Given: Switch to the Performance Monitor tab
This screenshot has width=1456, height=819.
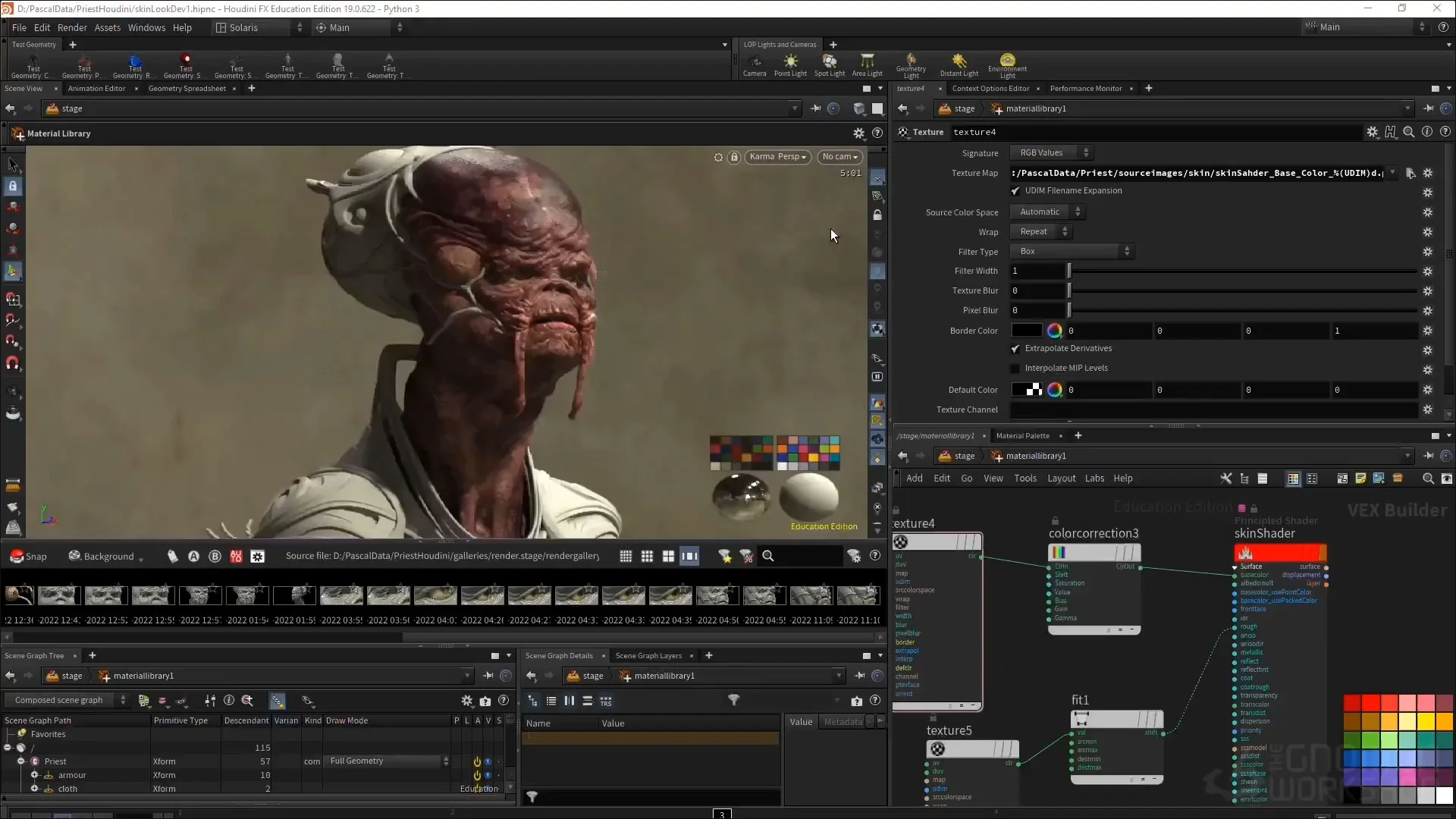Looking at the screenshot, I should tap(1085, 89).
